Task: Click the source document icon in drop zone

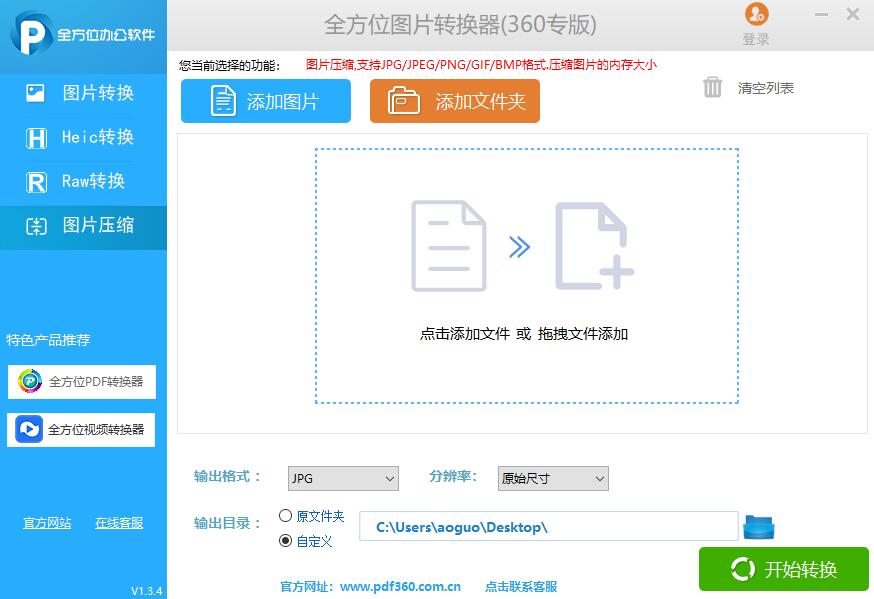Action: (x=449, y=246)
